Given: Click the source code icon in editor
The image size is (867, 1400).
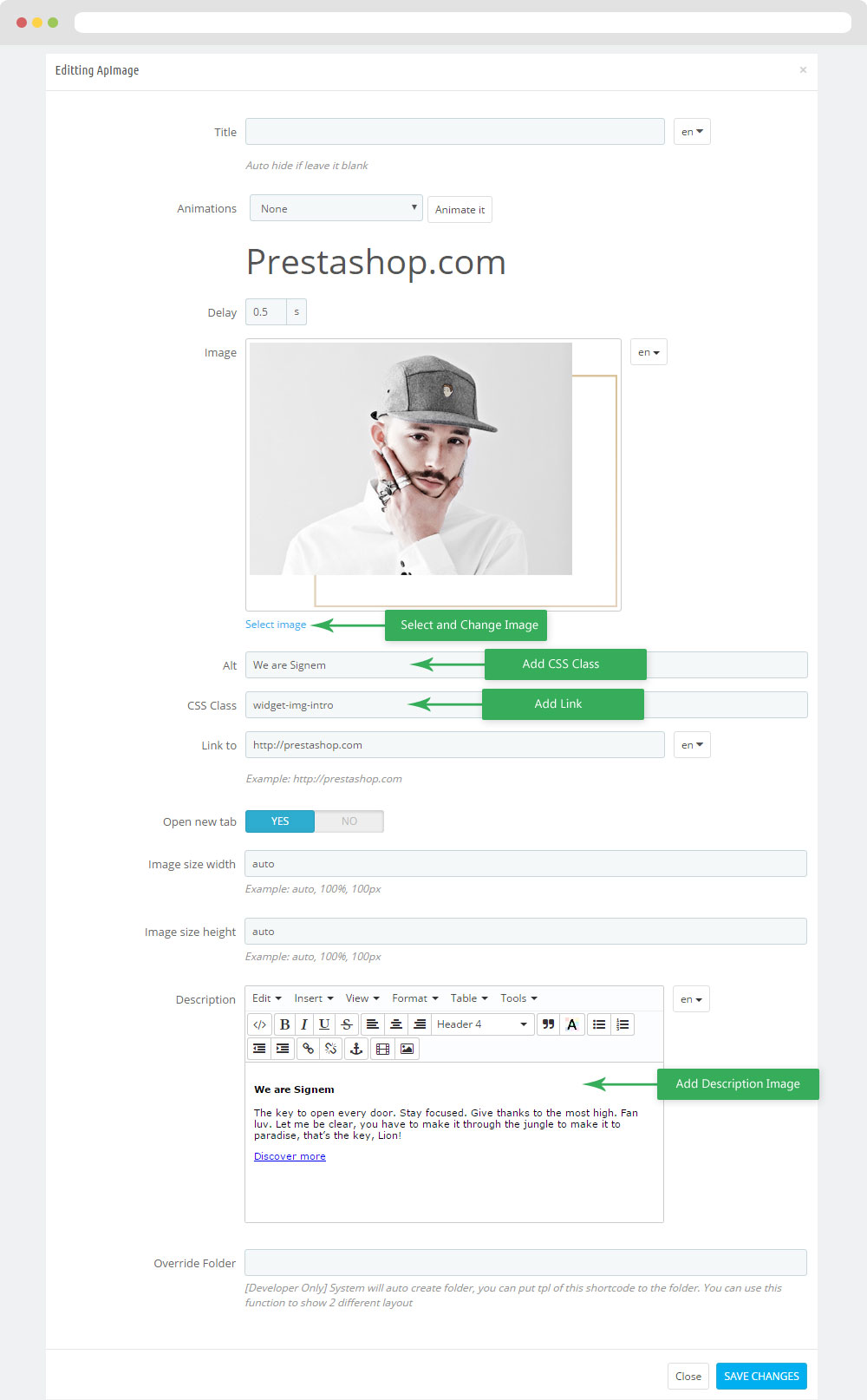Looking at the screenshot, I should click(x=259, y=1024).
